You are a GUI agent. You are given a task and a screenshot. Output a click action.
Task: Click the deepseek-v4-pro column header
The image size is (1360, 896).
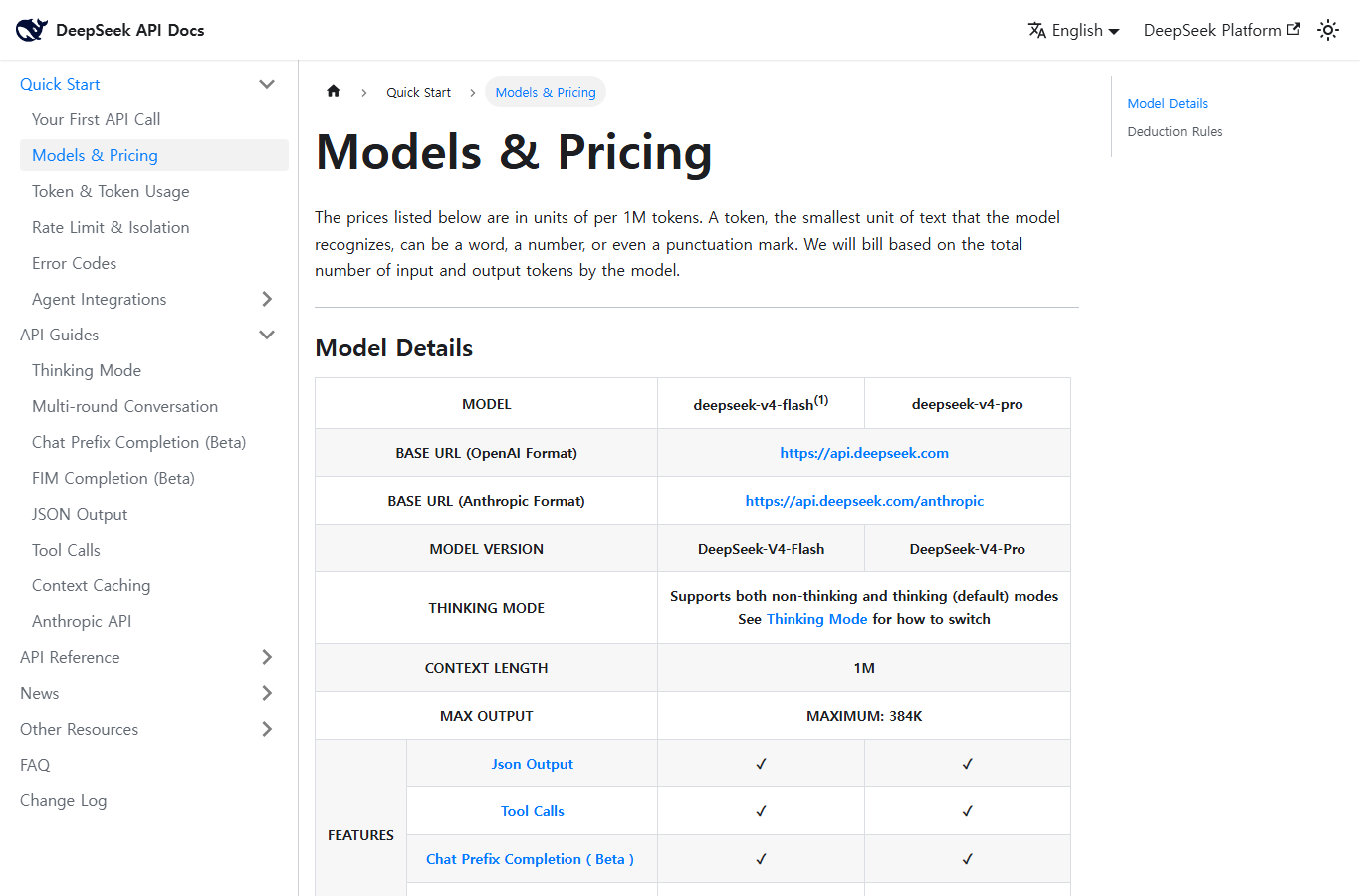click(x=967, y=404)
